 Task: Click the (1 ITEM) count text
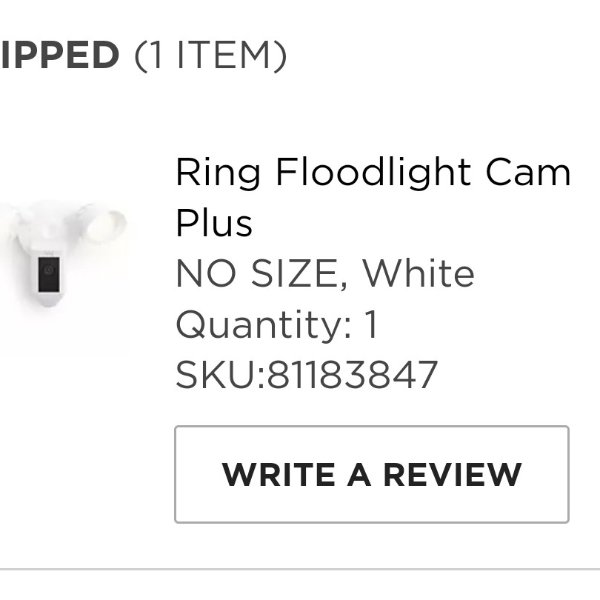[210, 56]
